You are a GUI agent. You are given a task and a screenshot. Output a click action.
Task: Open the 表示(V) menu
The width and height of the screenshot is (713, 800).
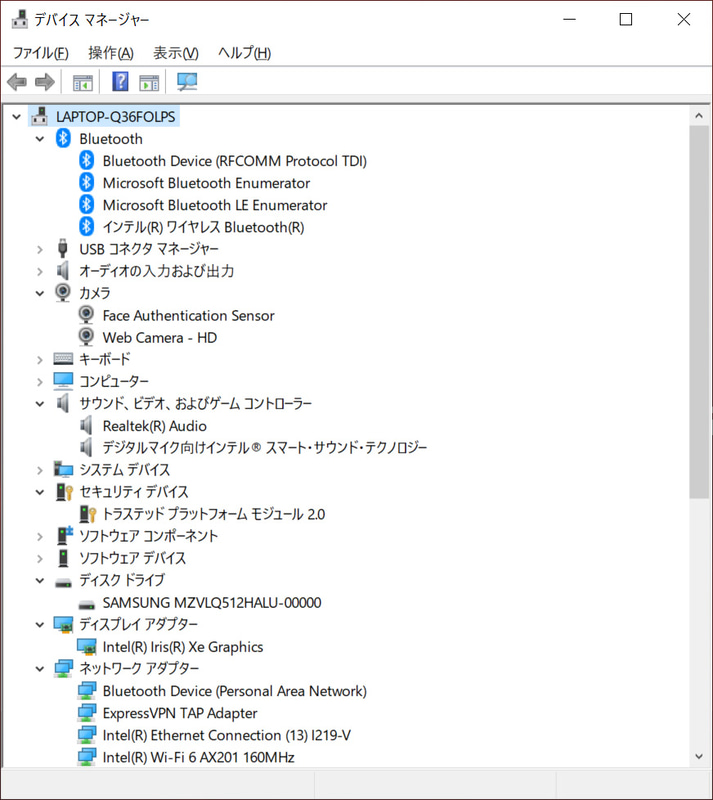click(x=176, y=53)
